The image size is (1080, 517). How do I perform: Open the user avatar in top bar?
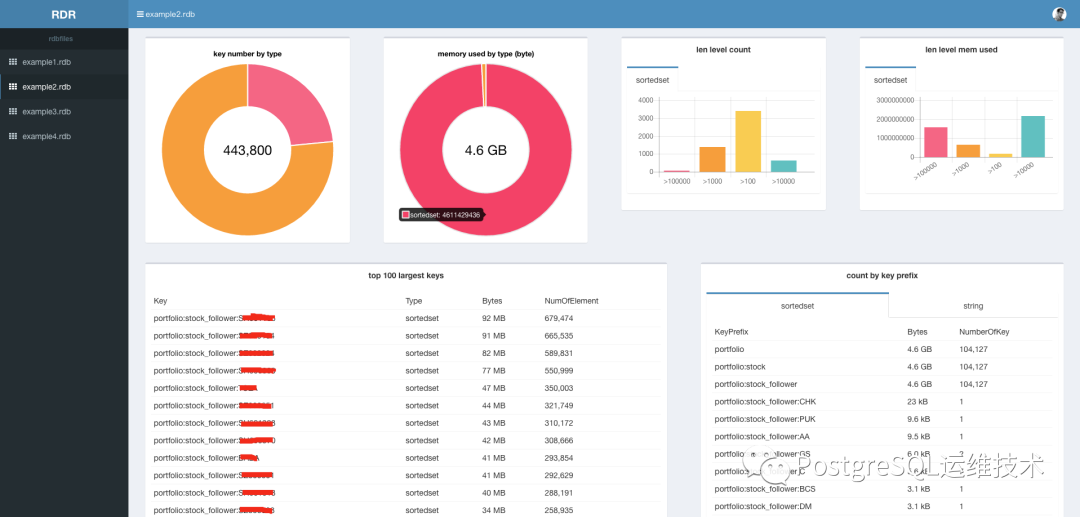(1059, 14)
